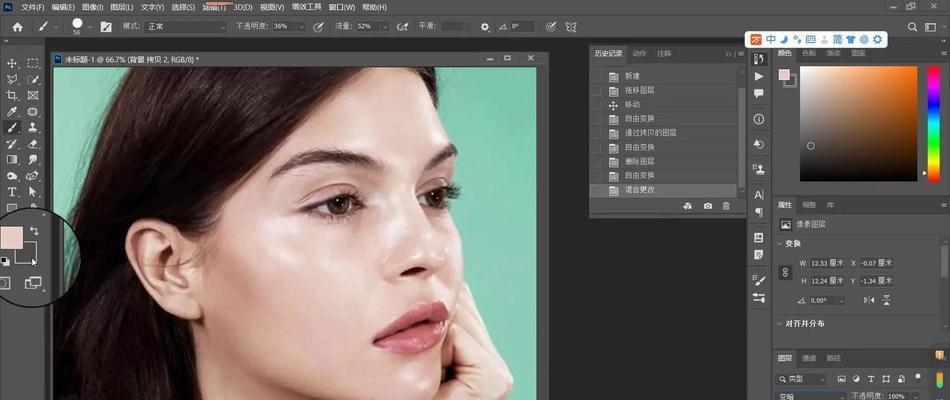Open Character panel icon in dock
This screenshot has height=400, width=950.
759,195
